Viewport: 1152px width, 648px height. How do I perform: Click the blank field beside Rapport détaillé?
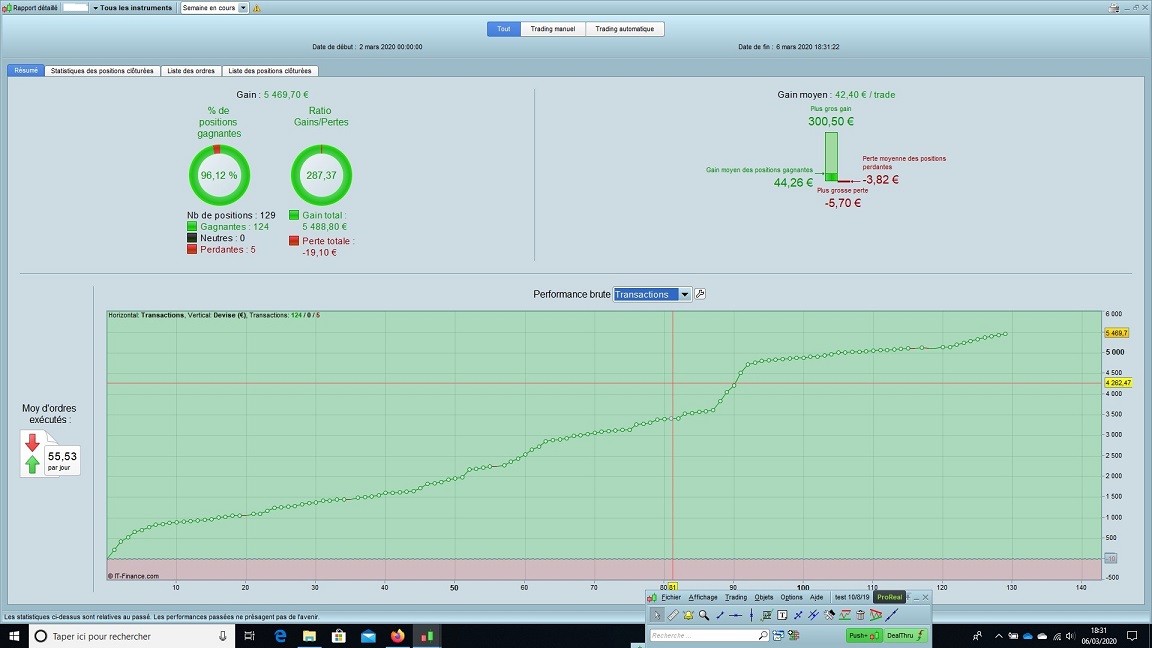(75, 8)
